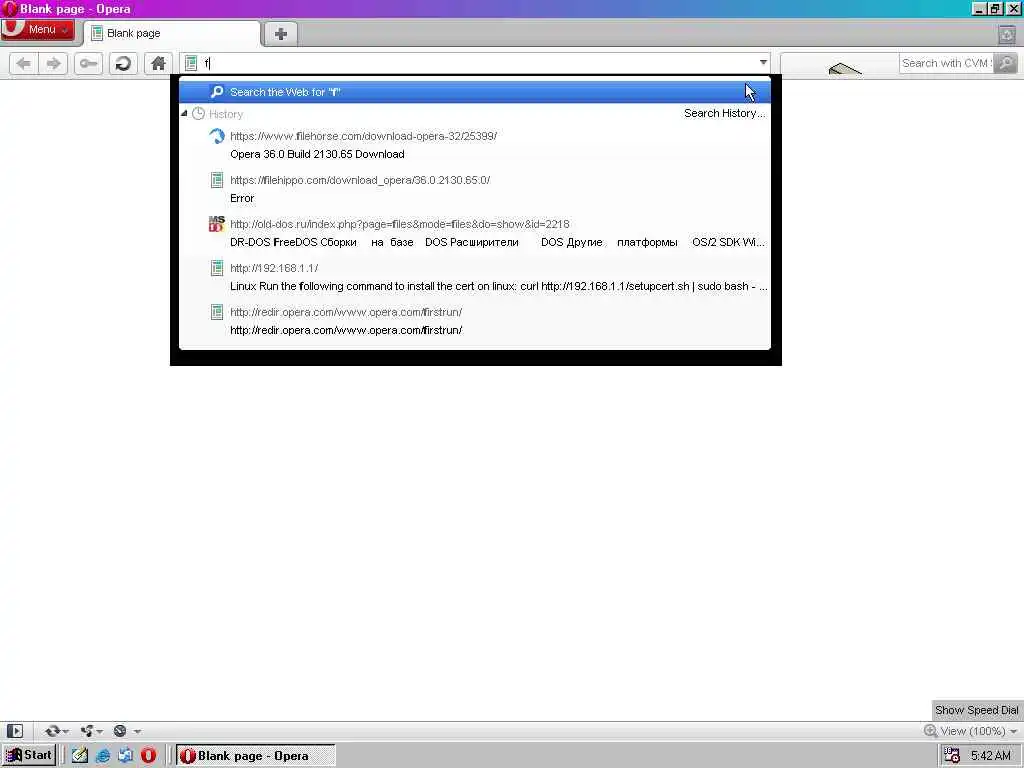Click the page icon next to filehippo.com entry

click(x=217, y=180)
